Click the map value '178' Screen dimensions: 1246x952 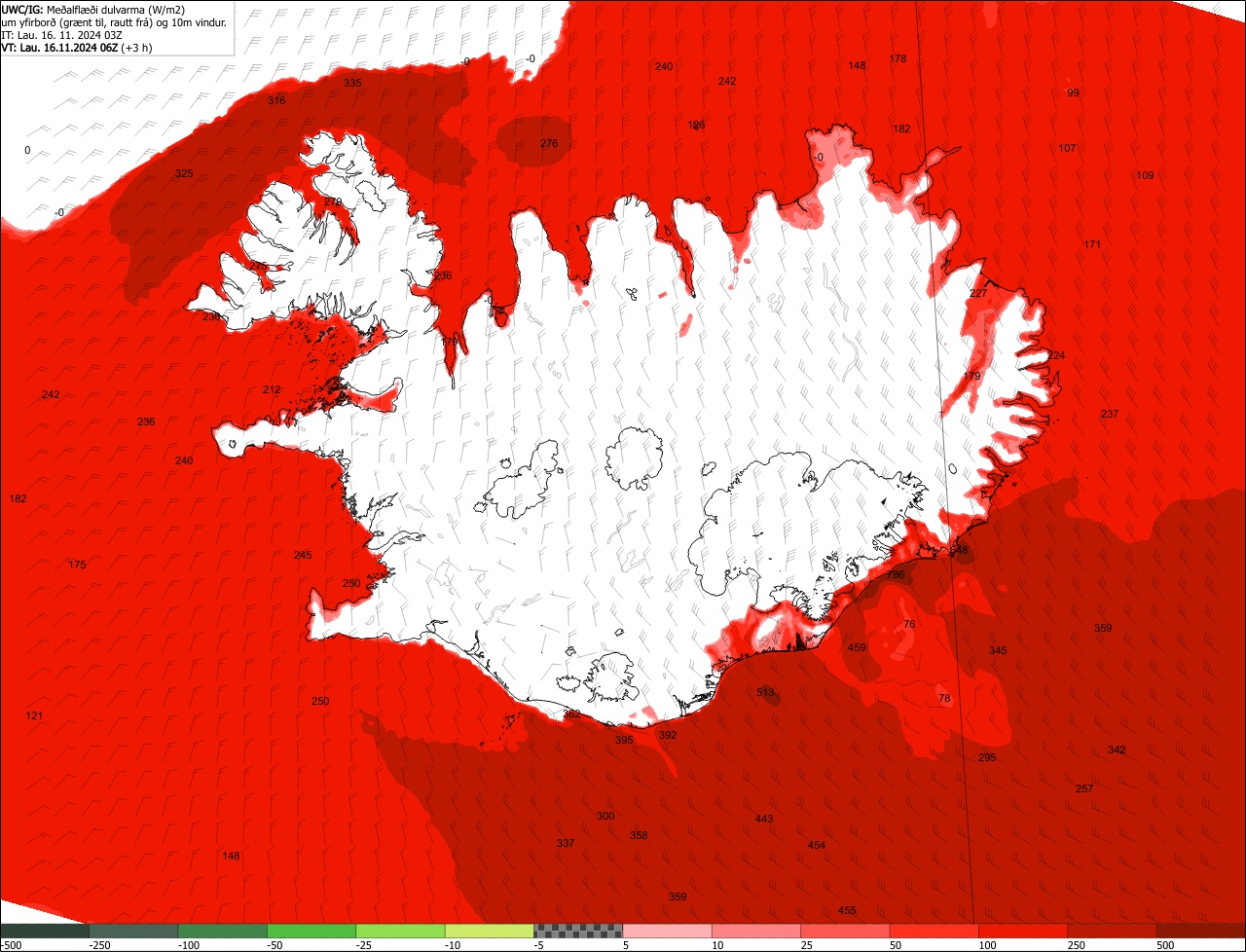click(898, 58)
